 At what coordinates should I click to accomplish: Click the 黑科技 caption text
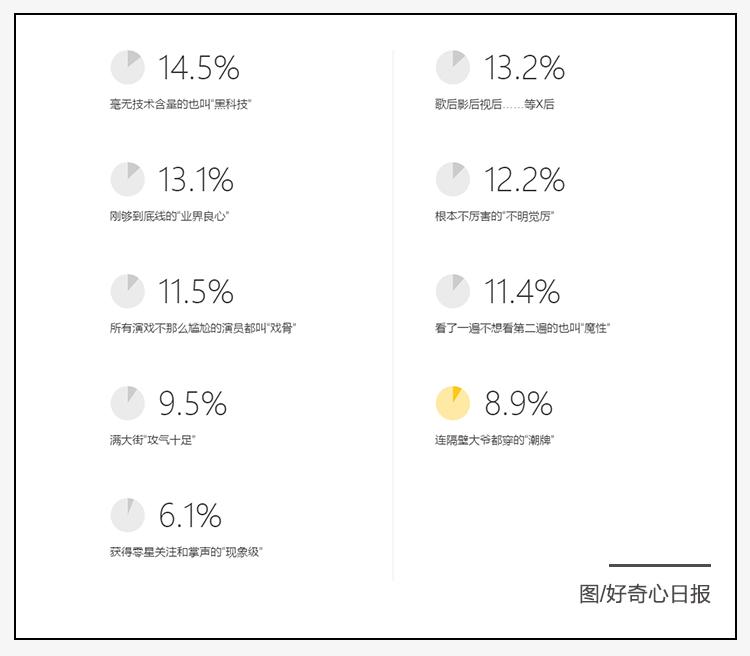point(181,104)
